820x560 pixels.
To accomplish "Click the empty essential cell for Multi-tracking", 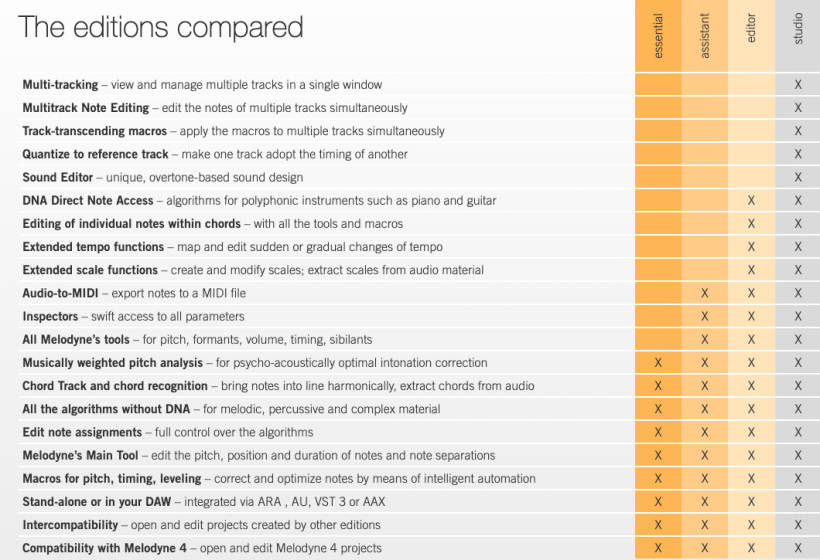I will pyautogui.click(x=658, y=85).
